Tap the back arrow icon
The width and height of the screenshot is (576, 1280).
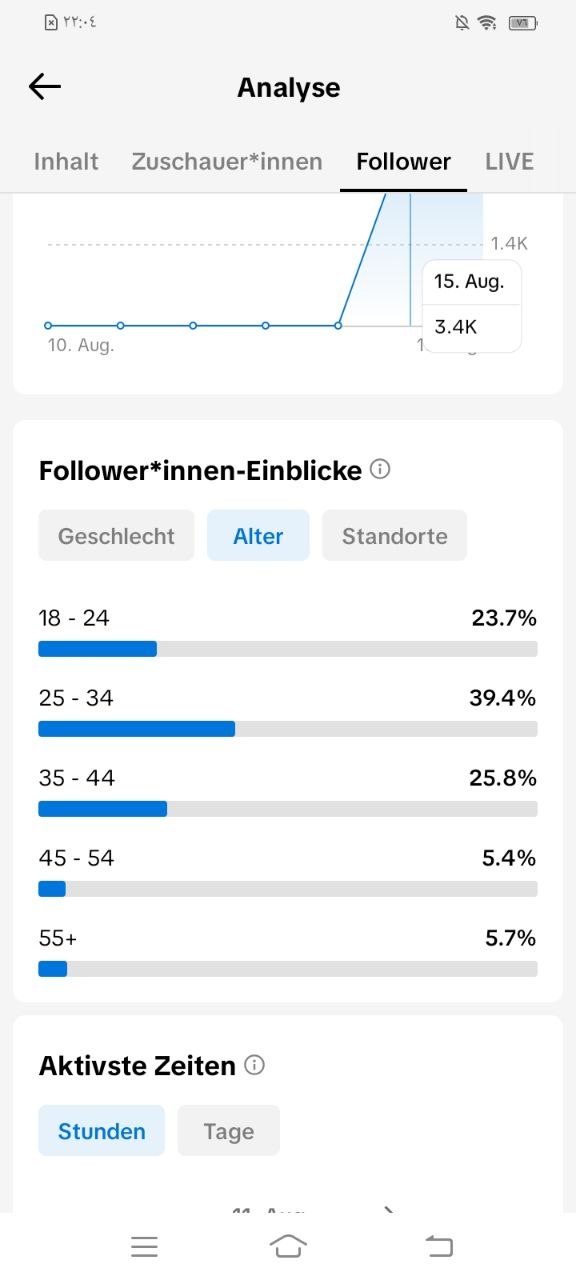[x=45, y=87]
